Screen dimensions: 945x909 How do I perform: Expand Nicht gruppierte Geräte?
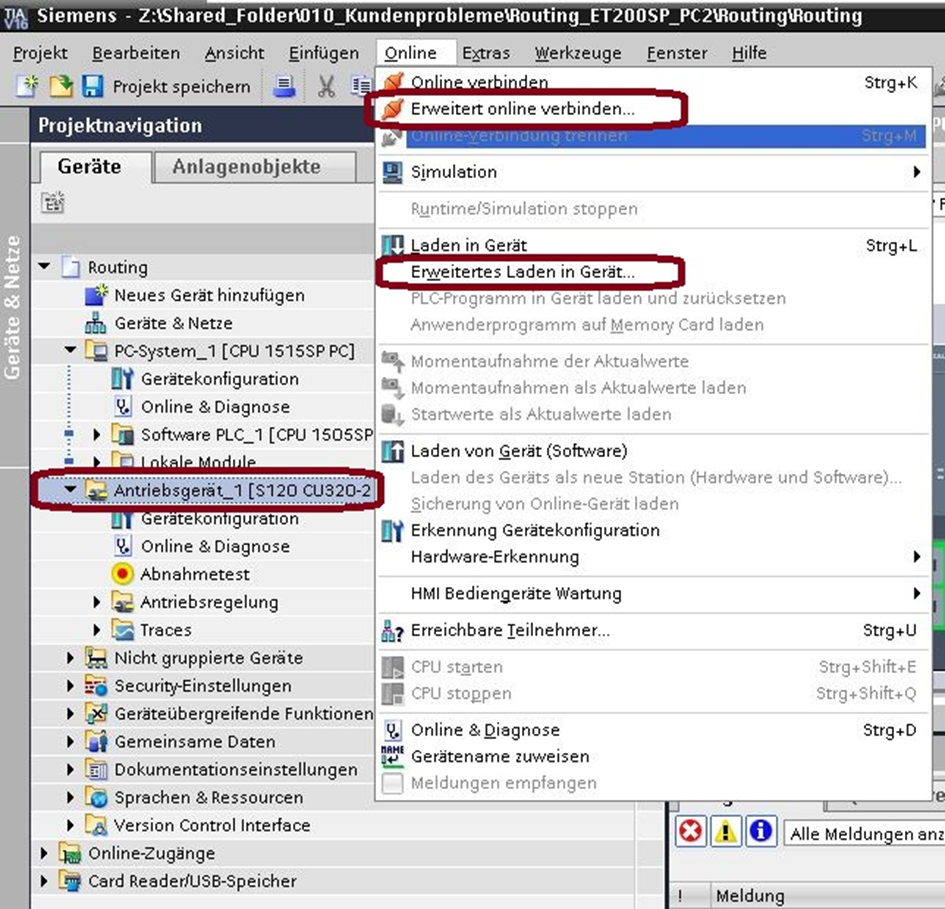(x=71, y=658)
